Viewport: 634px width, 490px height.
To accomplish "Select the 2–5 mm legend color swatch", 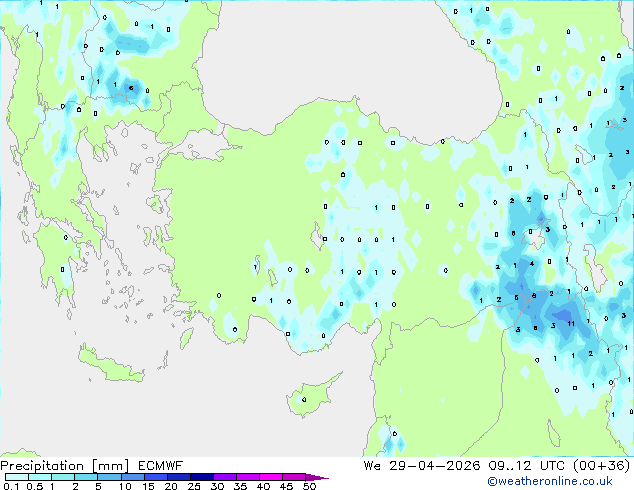I will click(x=86, y=477).
